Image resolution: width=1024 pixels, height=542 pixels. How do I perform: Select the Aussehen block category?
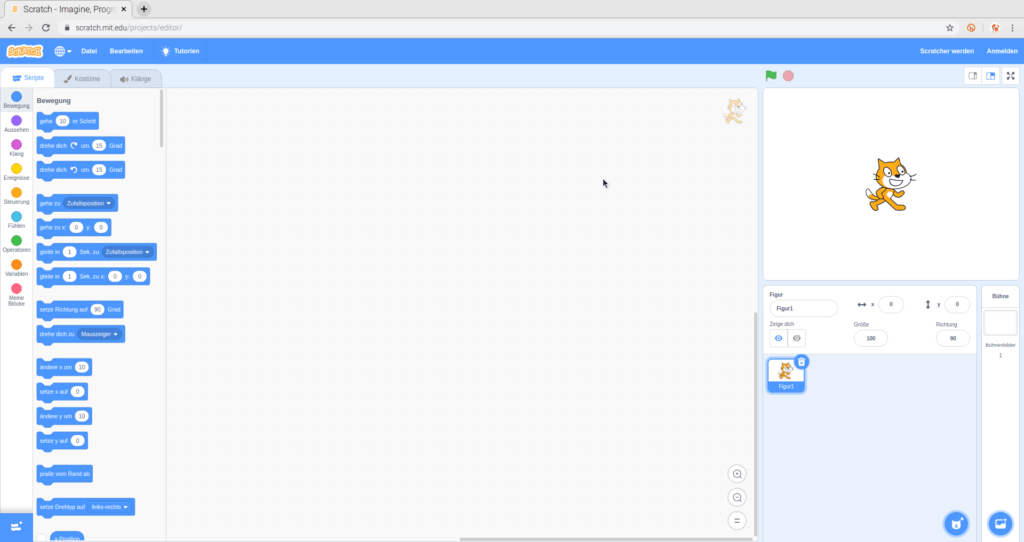click(16, 124)
